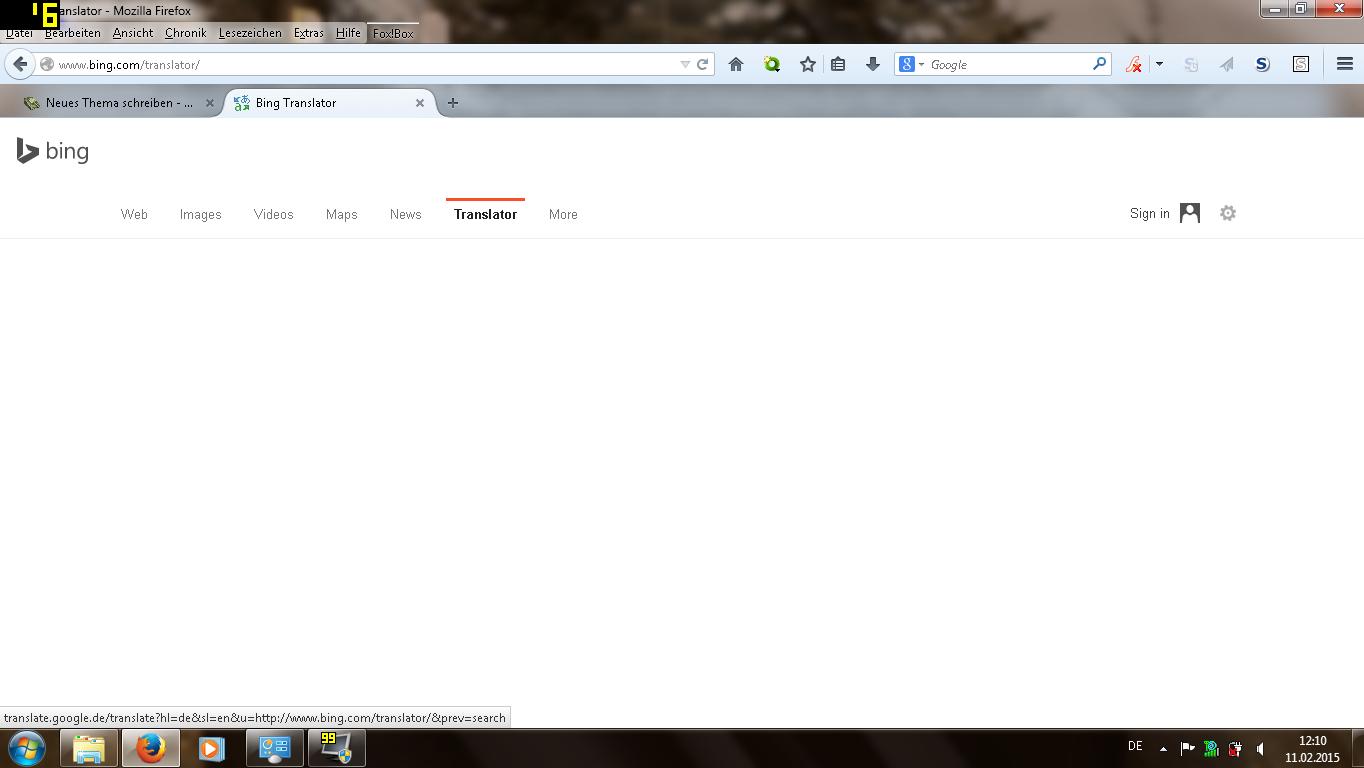1364x768 pixels.
Task: Go to Bing Images
Action: [x=200, y=214]
